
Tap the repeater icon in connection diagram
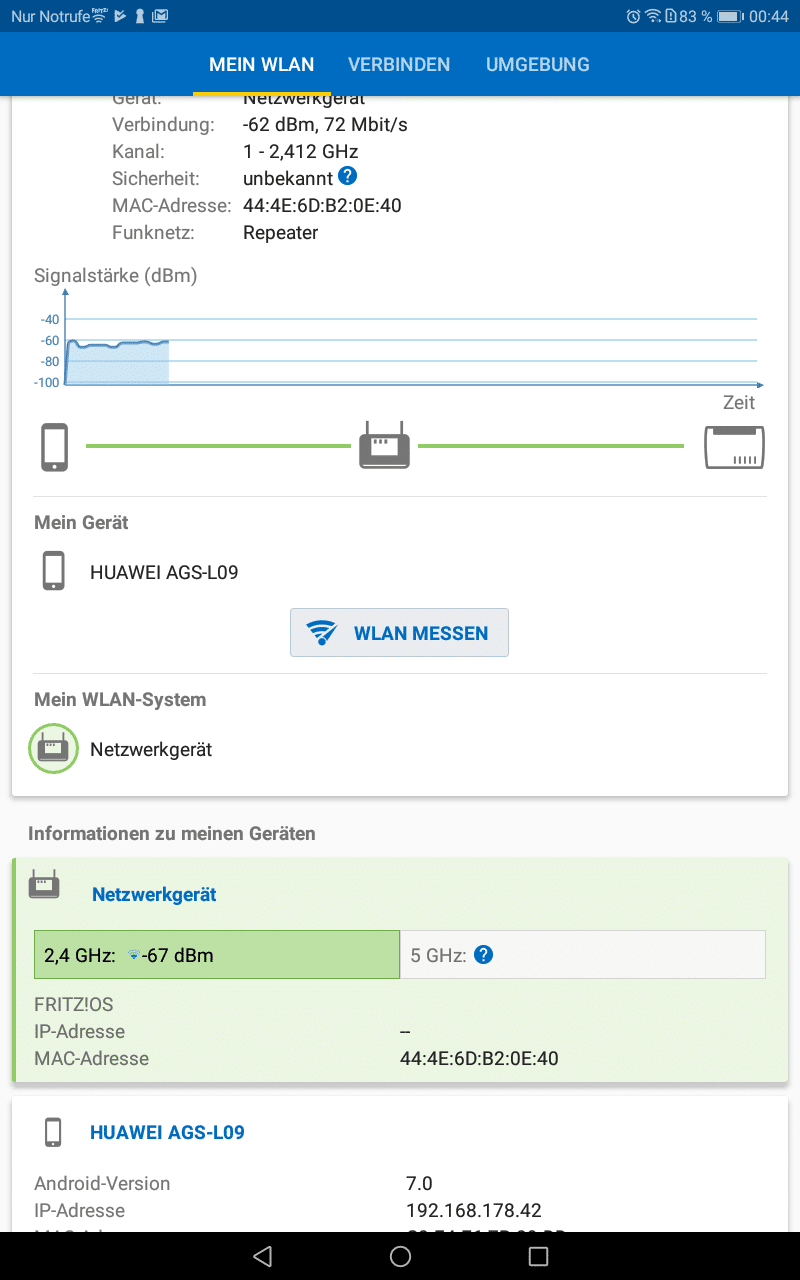coord(385,446)
